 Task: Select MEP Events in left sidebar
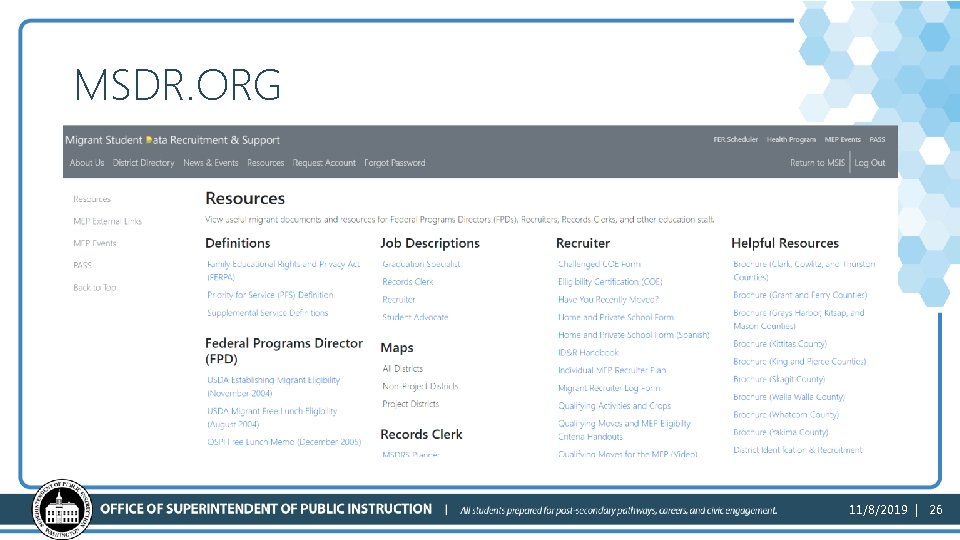[94, 243]
